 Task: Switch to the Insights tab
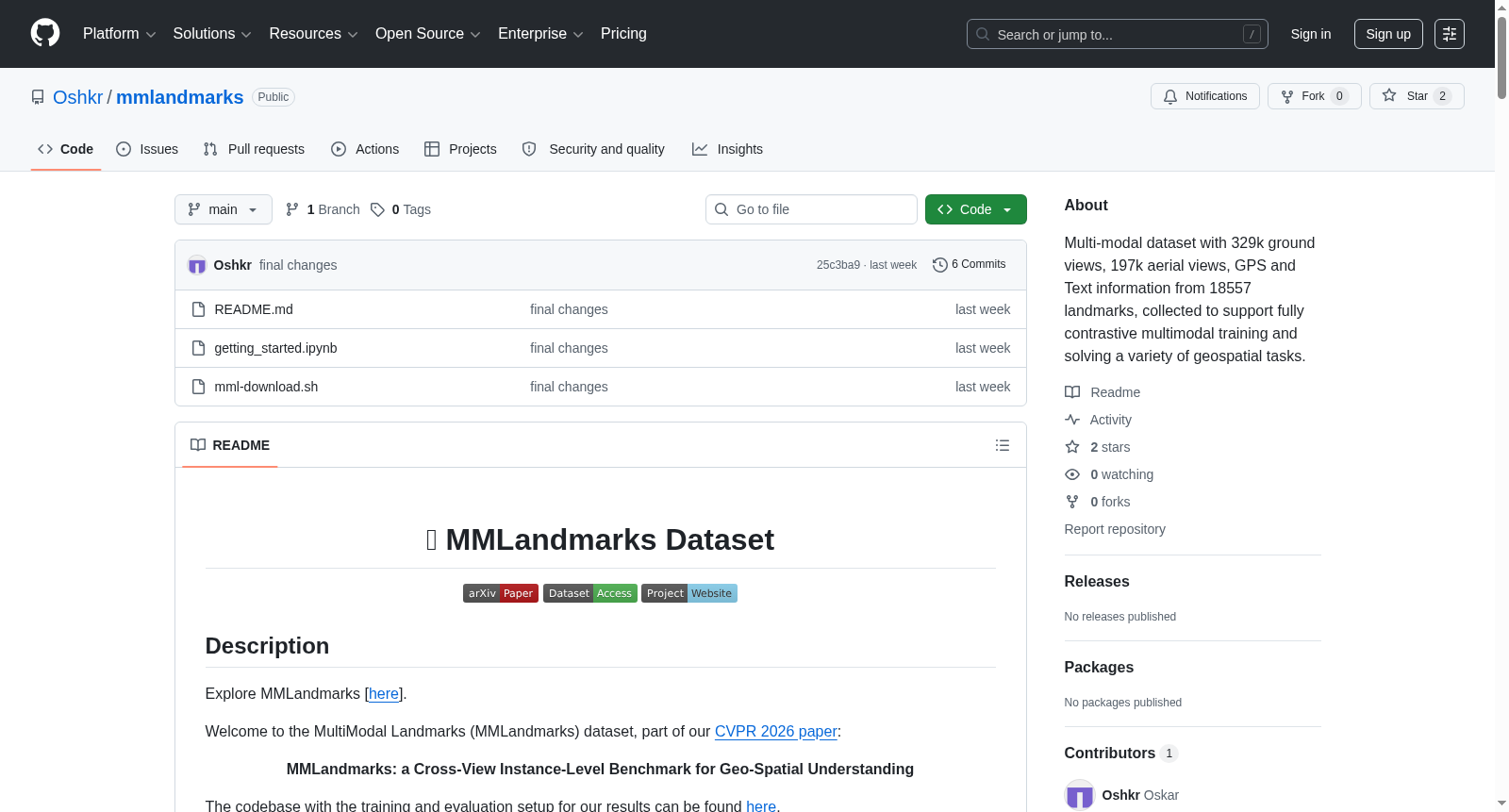727,149
